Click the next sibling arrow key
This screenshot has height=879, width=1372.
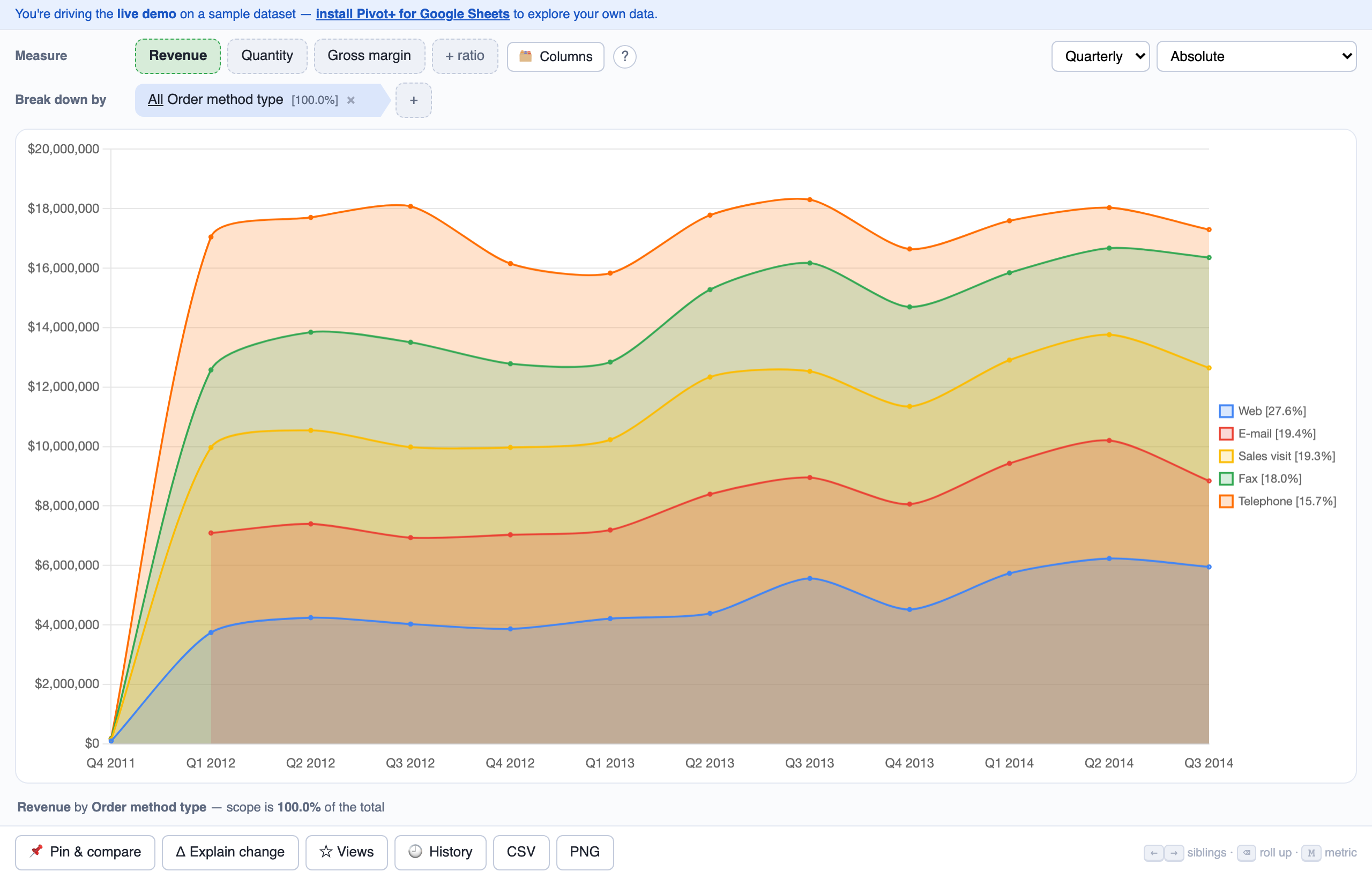pos(1174,853)
